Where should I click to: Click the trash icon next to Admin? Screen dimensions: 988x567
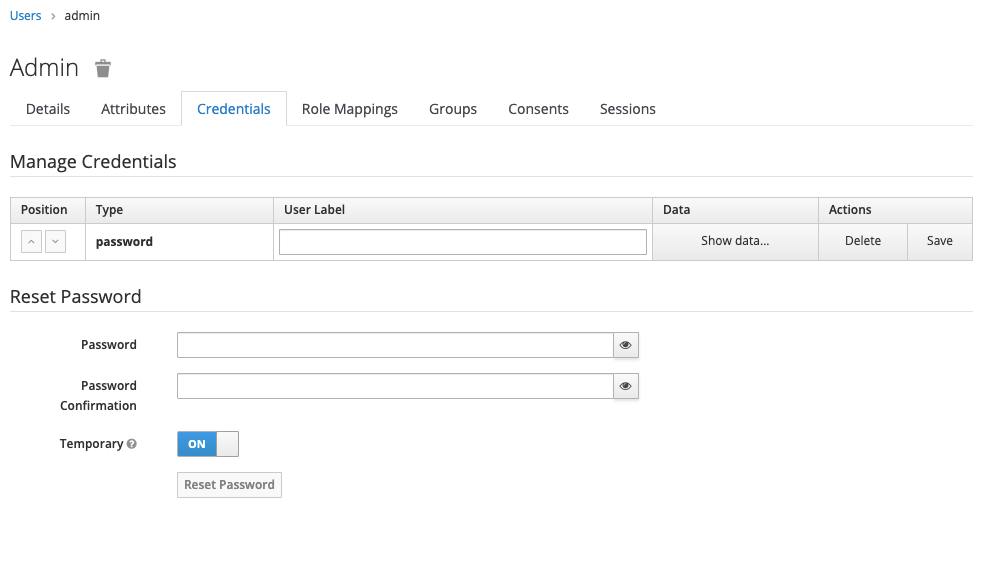pos(103,68)
